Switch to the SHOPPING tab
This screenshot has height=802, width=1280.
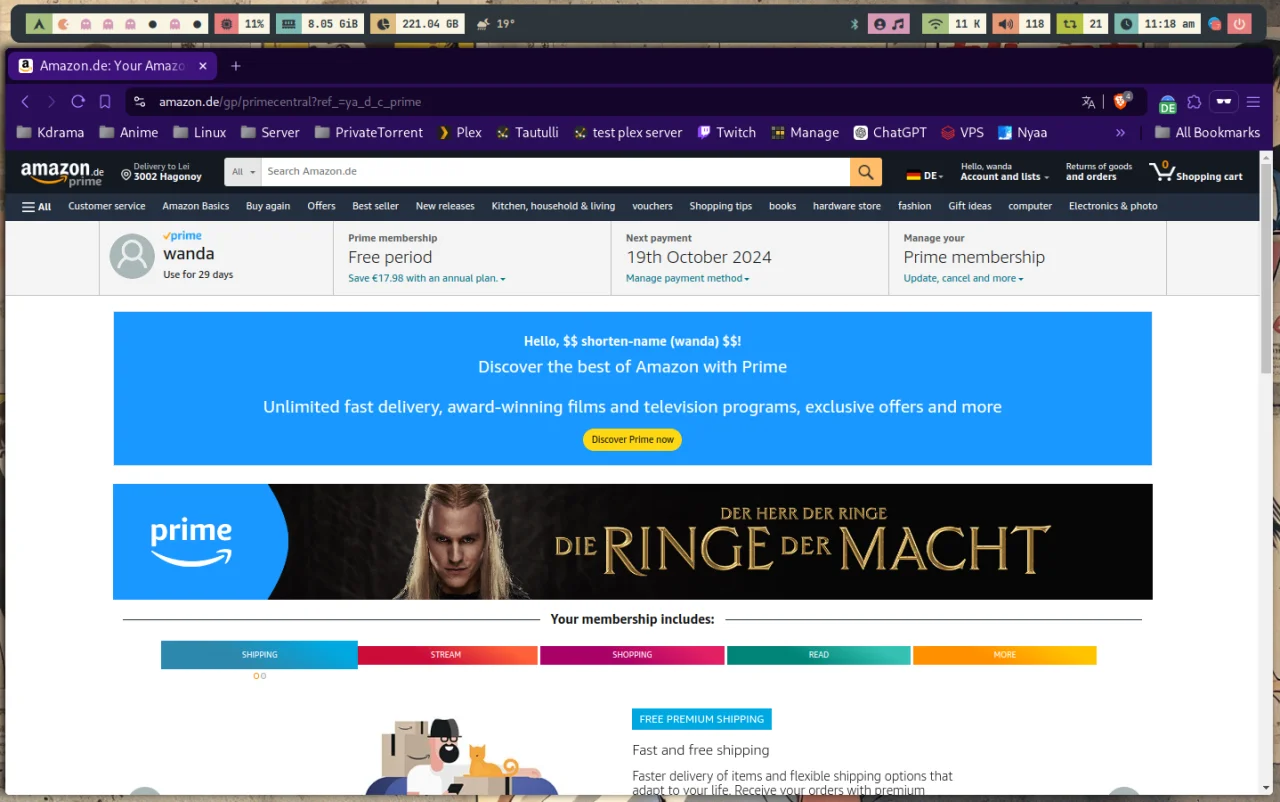[x=632, y=655]
